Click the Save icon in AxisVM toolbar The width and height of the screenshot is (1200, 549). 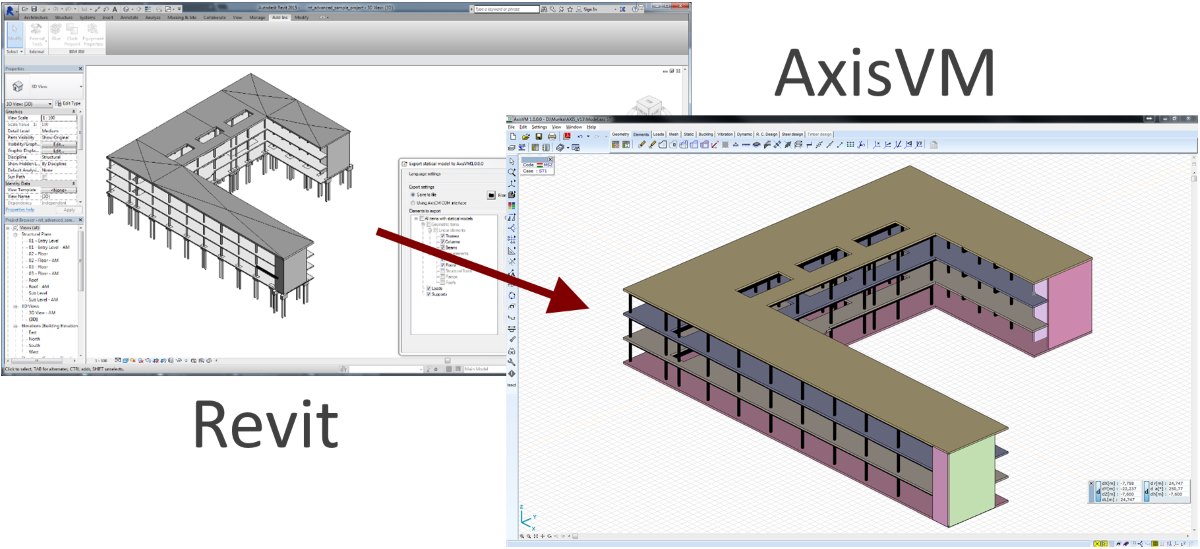click(x=539, y=137)
